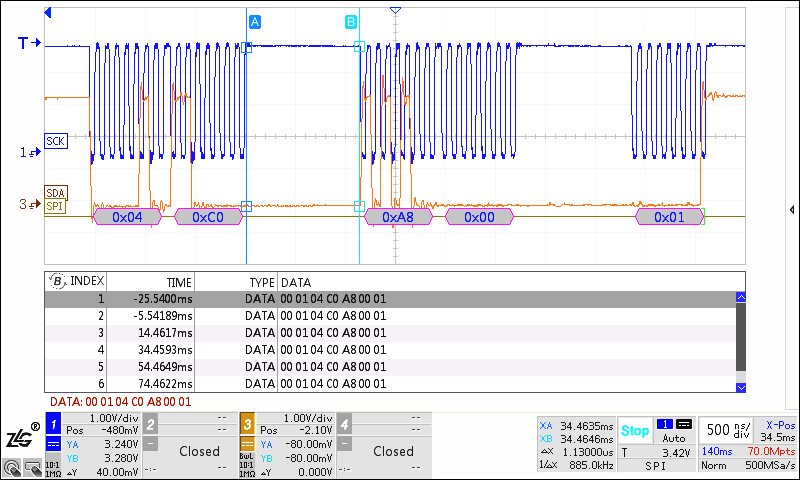Click the trigger level T arrow
800x480 pixels.
[29, 43]
